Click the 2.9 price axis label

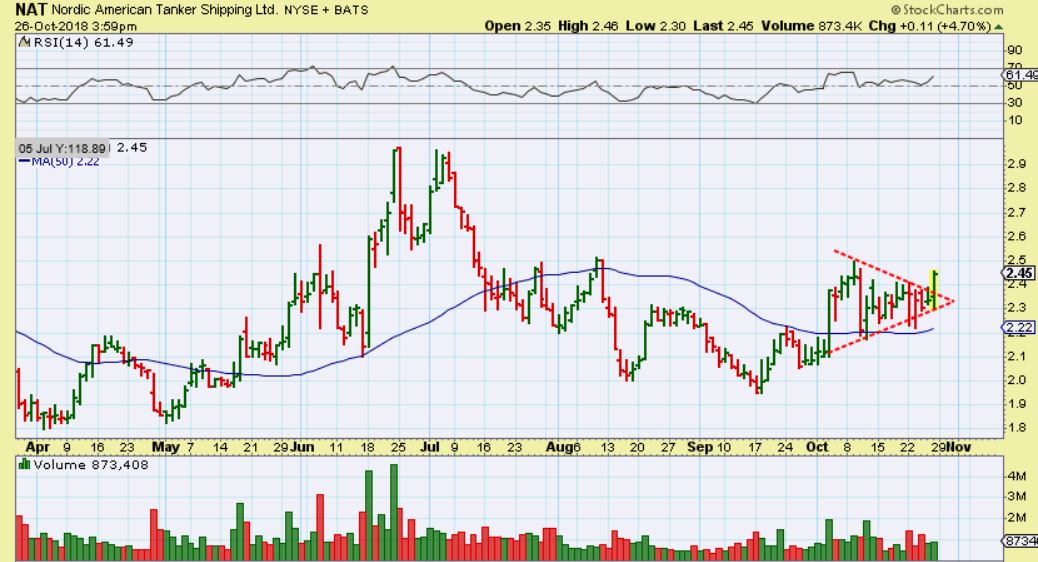[1017, 164]
